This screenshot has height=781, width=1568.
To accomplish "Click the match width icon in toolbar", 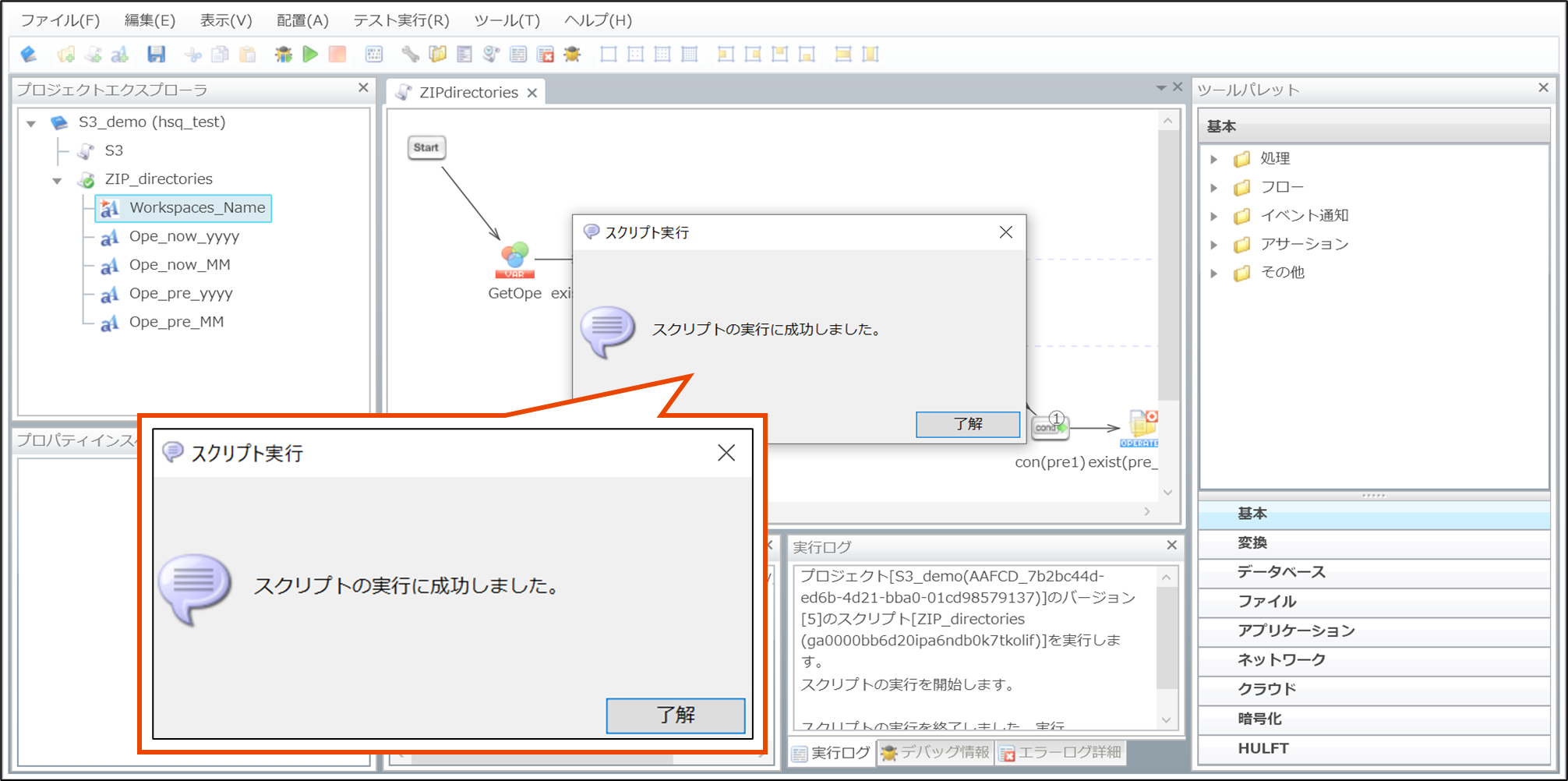I will 843,54.
